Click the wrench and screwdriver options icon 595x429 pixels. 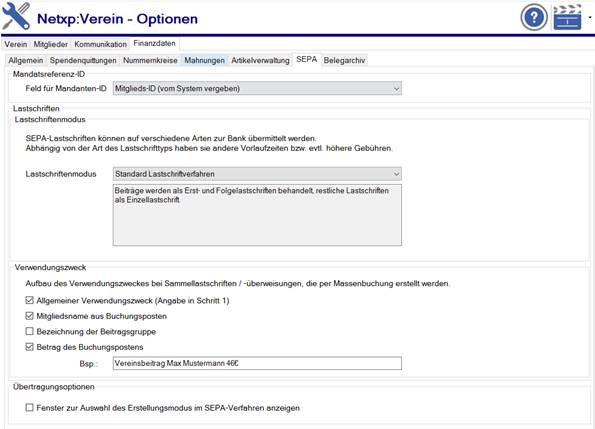(16, 16)
